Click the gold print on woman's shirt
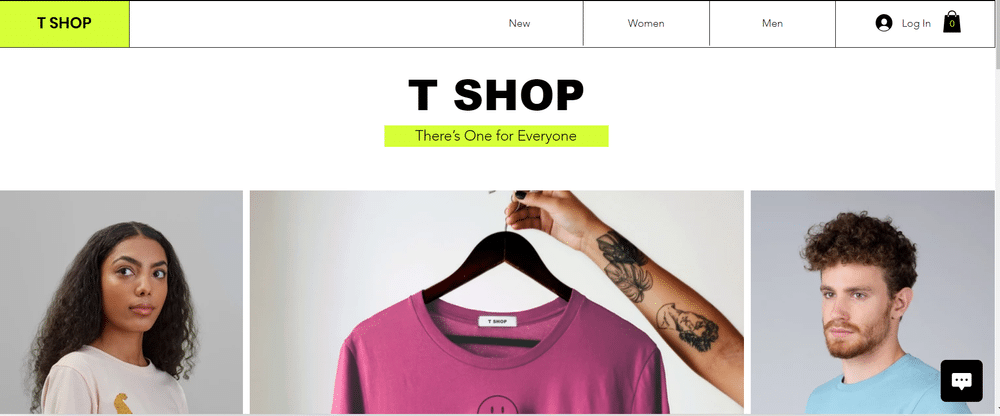 [x=123, y=403]
